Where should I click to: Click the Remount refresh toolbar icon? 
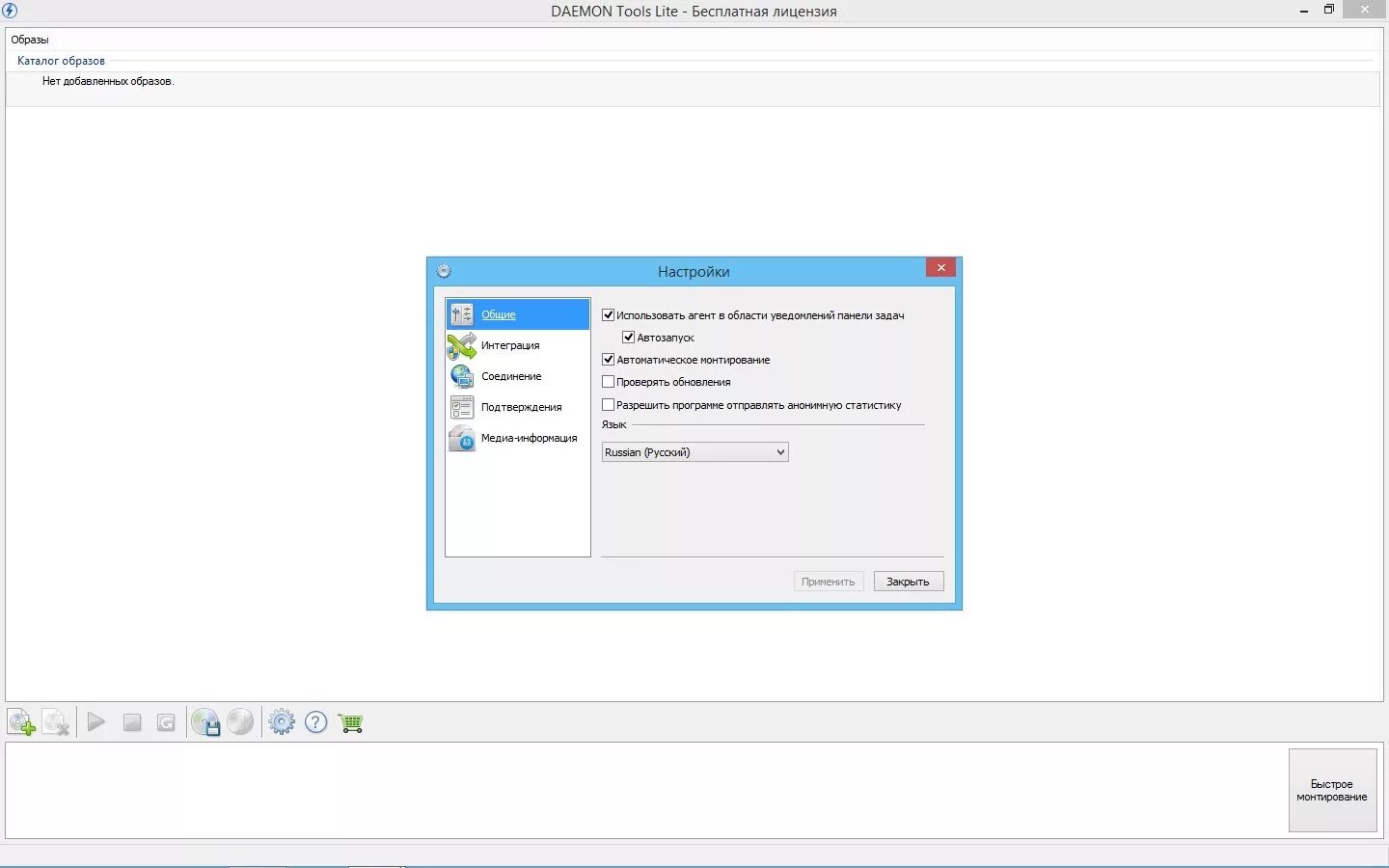click(x=166, y=722)
